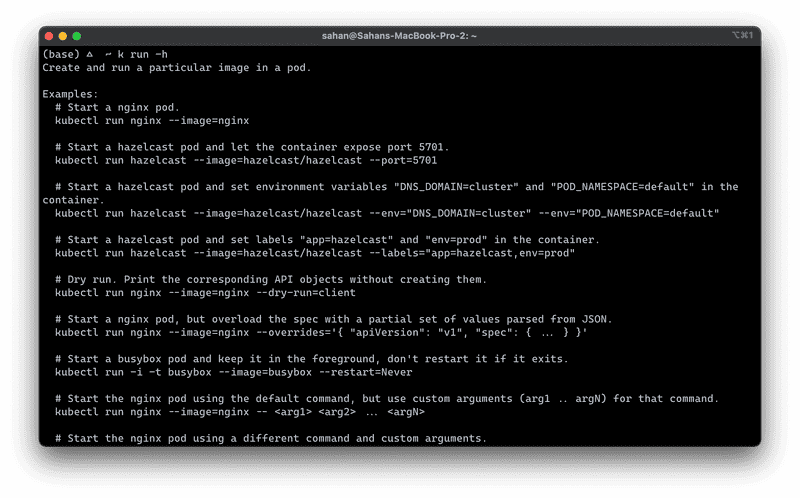Click comment about different command and custom arguments
The image size is (800, 498).
pos(271,439)
